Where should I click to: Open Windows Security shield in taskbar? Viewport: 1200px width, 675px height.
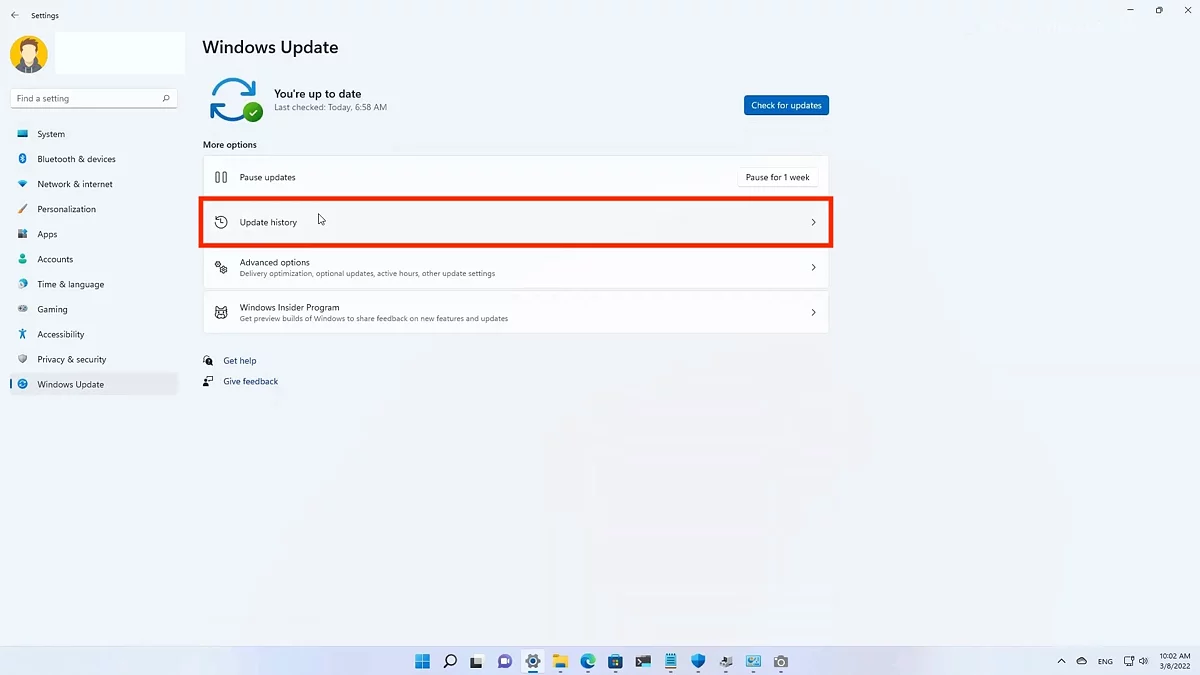698,661
